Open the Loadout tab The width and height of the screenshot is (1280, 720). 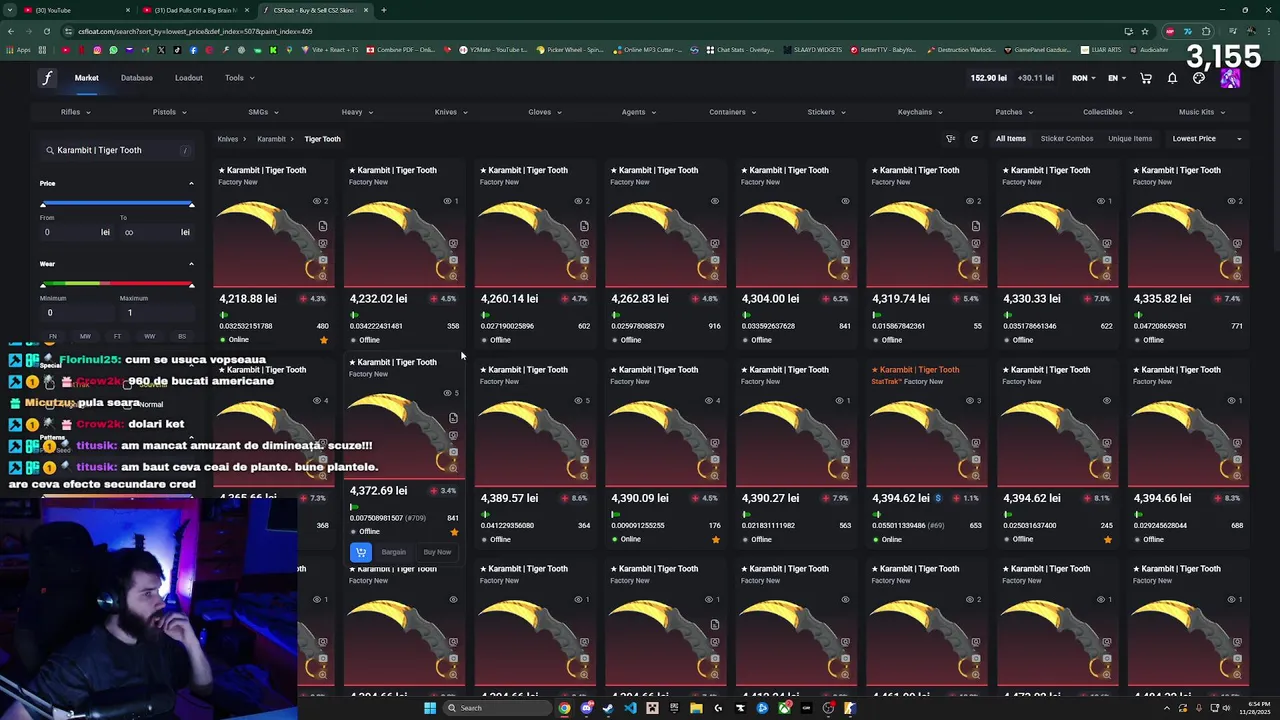coord(189,78)
